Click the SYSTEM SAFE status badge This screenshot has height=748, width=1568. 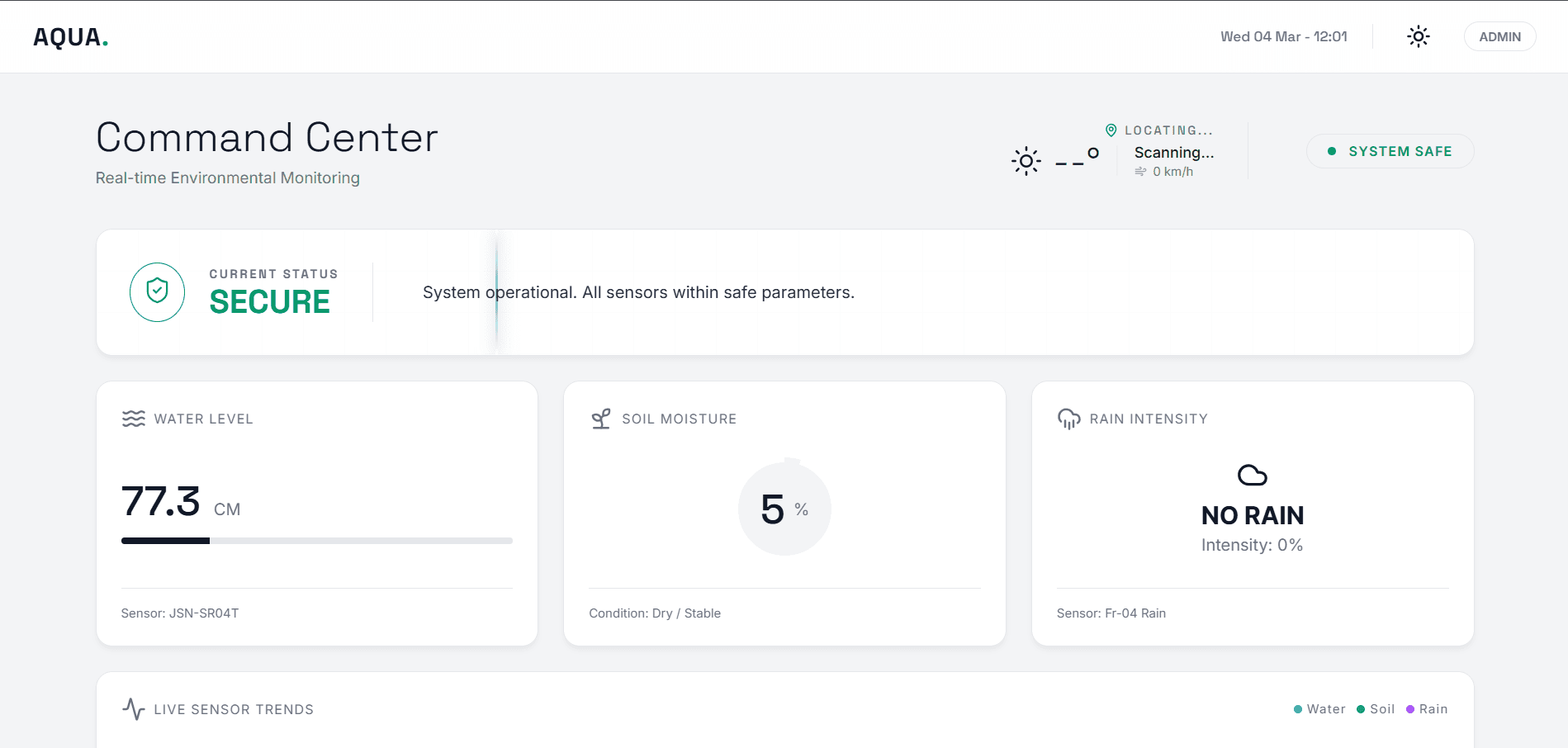point(1390,151)
